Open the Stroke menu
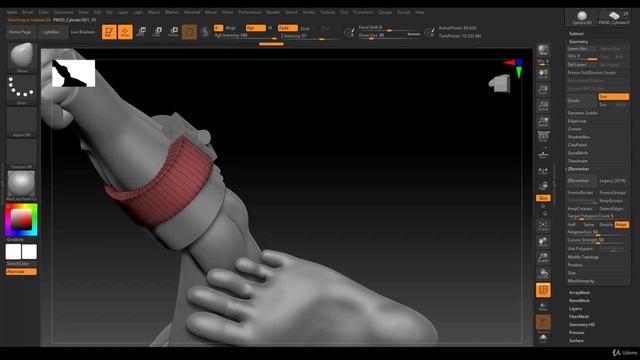 309,12
